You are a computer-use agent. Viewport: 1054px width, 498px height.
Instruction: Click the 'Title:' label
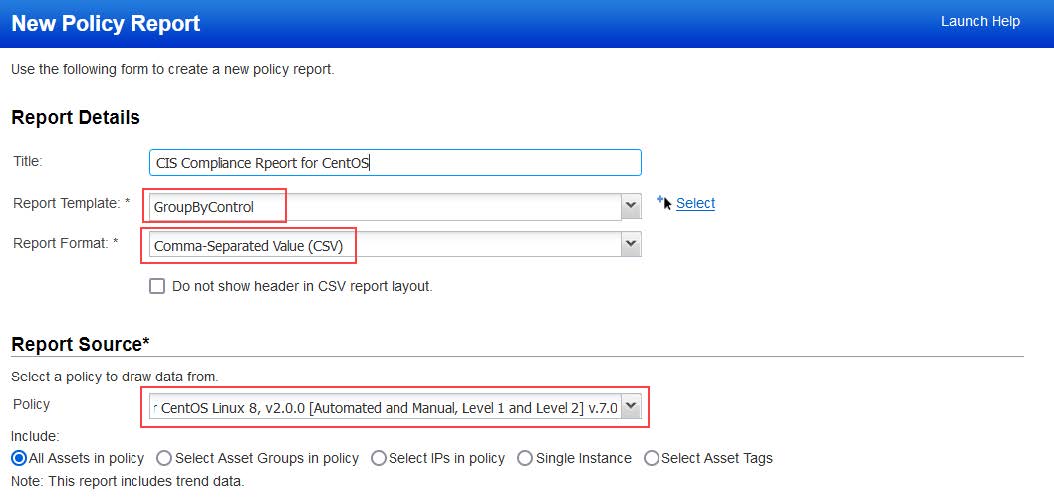pos(28,161)
